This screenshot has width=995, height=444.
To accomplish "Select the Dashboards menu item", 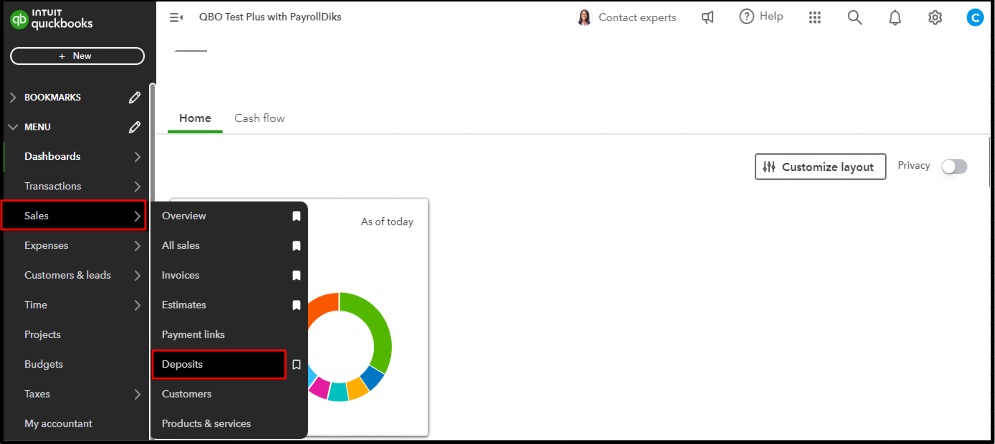I will click(52, 157).
